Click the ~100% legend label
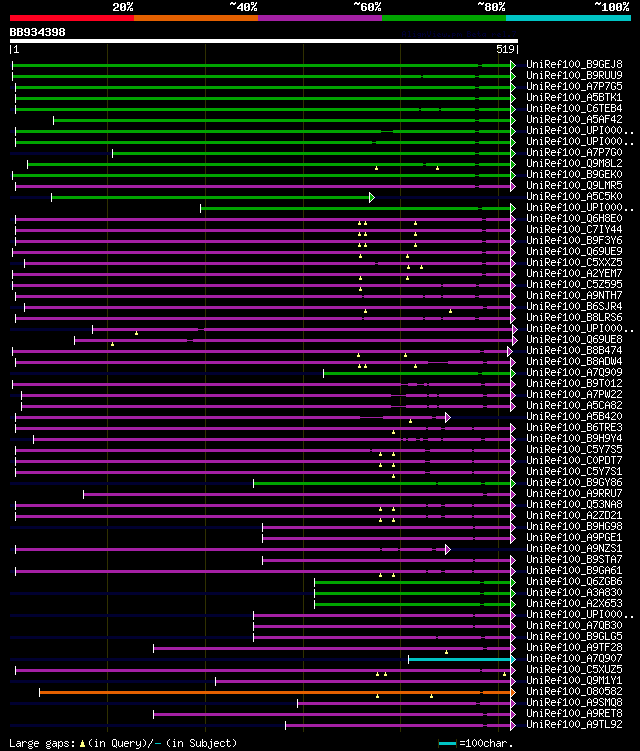Image resolution: width=640 pixels, height=751 pixels. [612, 7]
